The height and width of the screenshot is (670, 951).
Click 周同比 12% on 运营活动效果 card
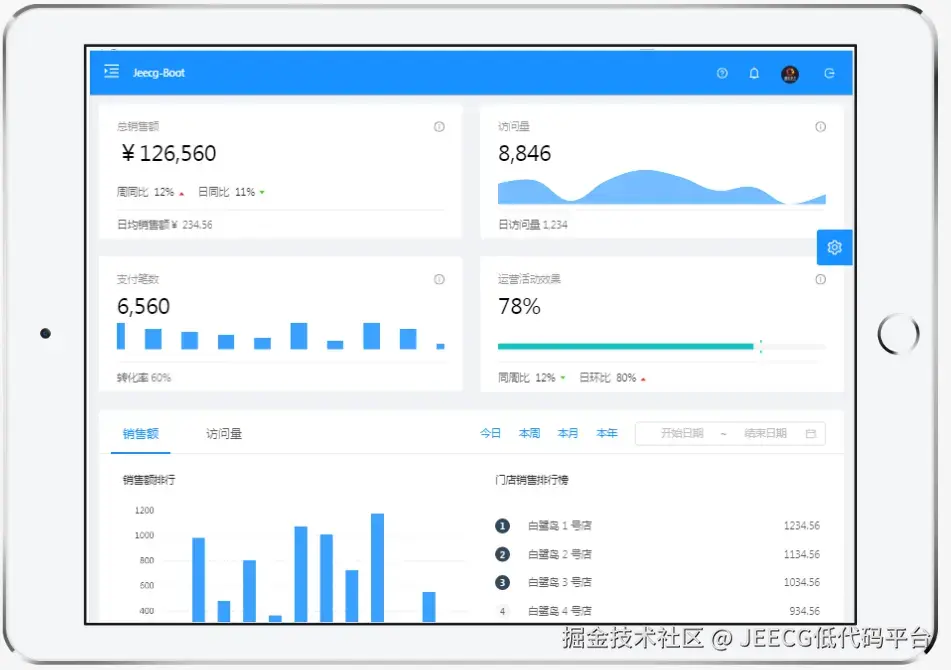[x=531, y=377]
